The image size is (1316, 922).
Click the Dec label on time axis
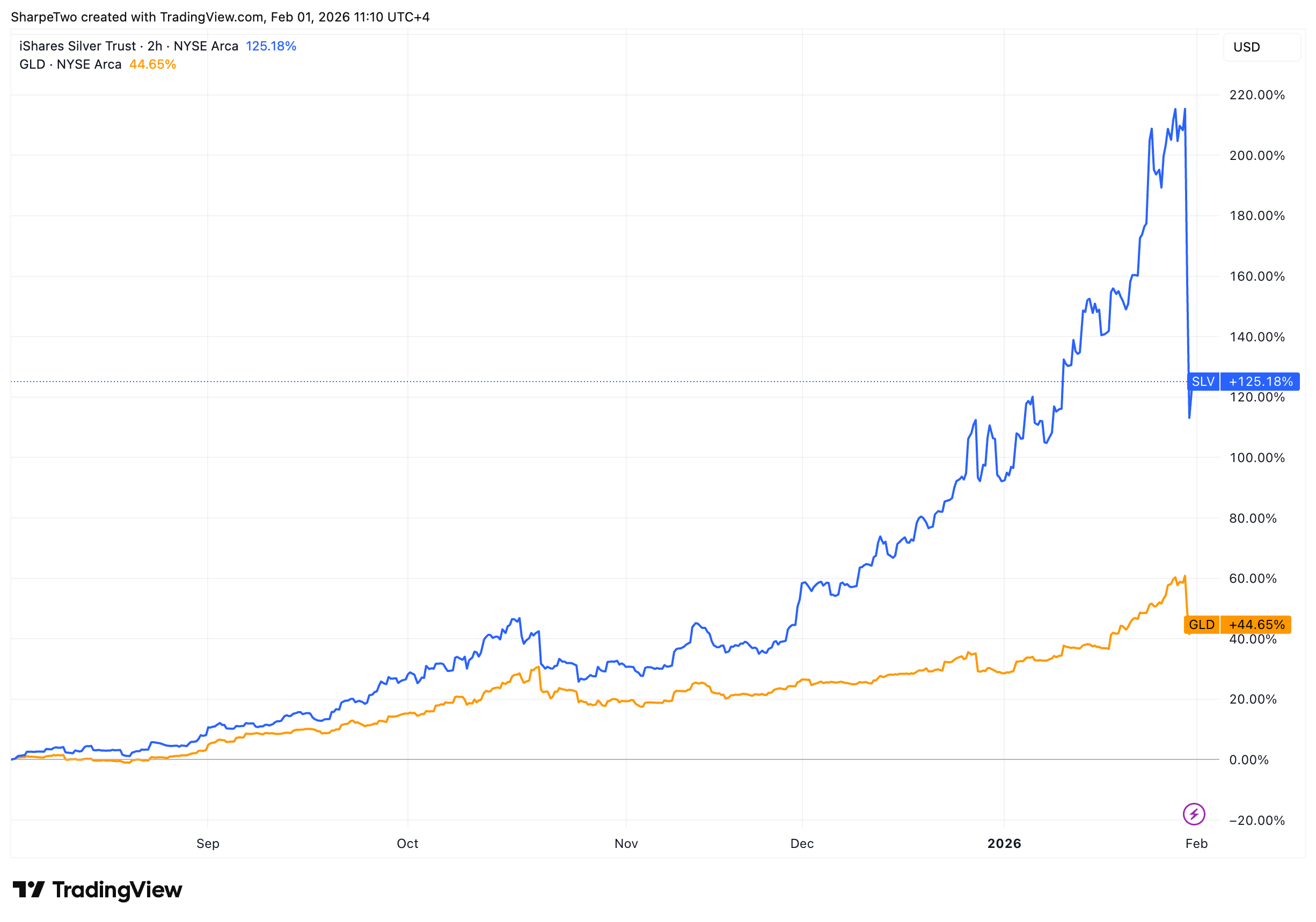tap(802, 844)
